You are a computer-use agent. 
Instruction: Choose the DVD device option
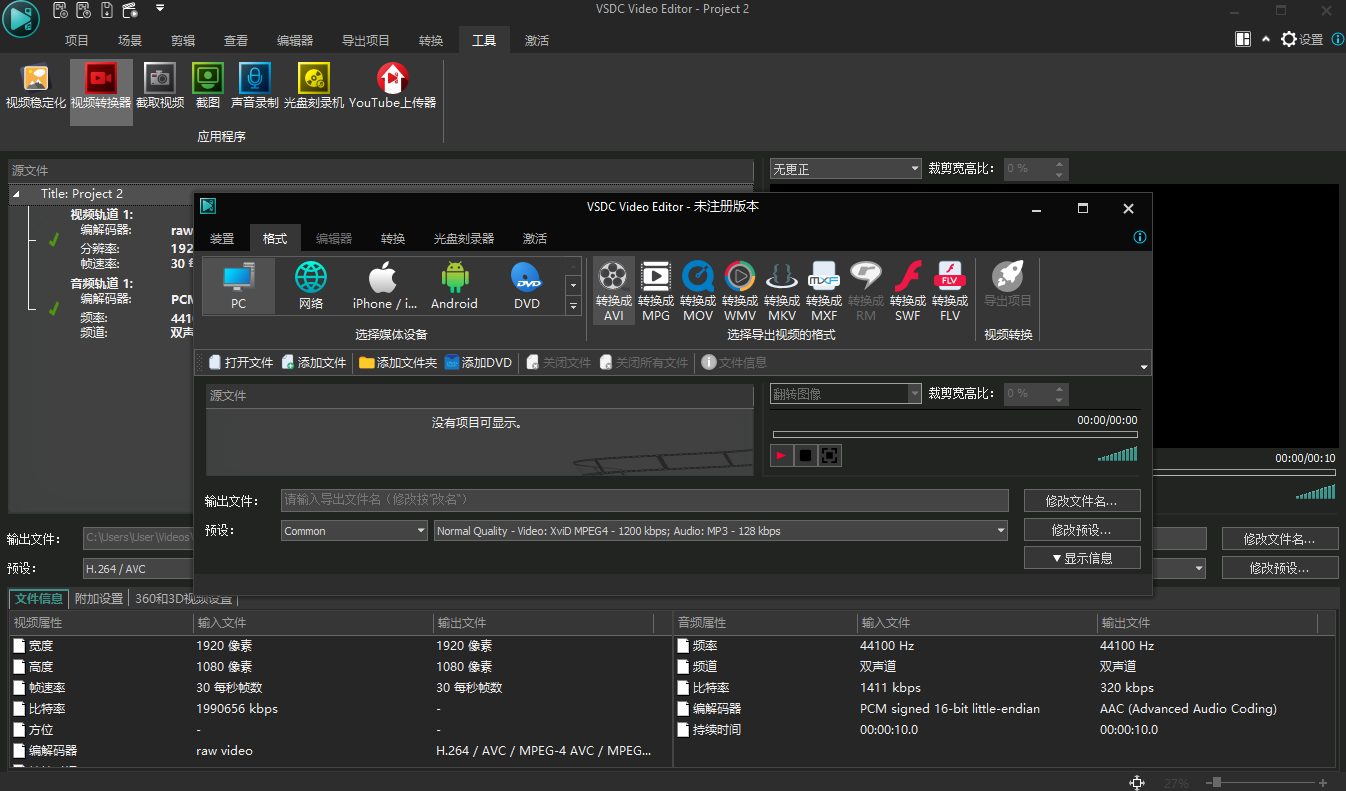(527, 286)
